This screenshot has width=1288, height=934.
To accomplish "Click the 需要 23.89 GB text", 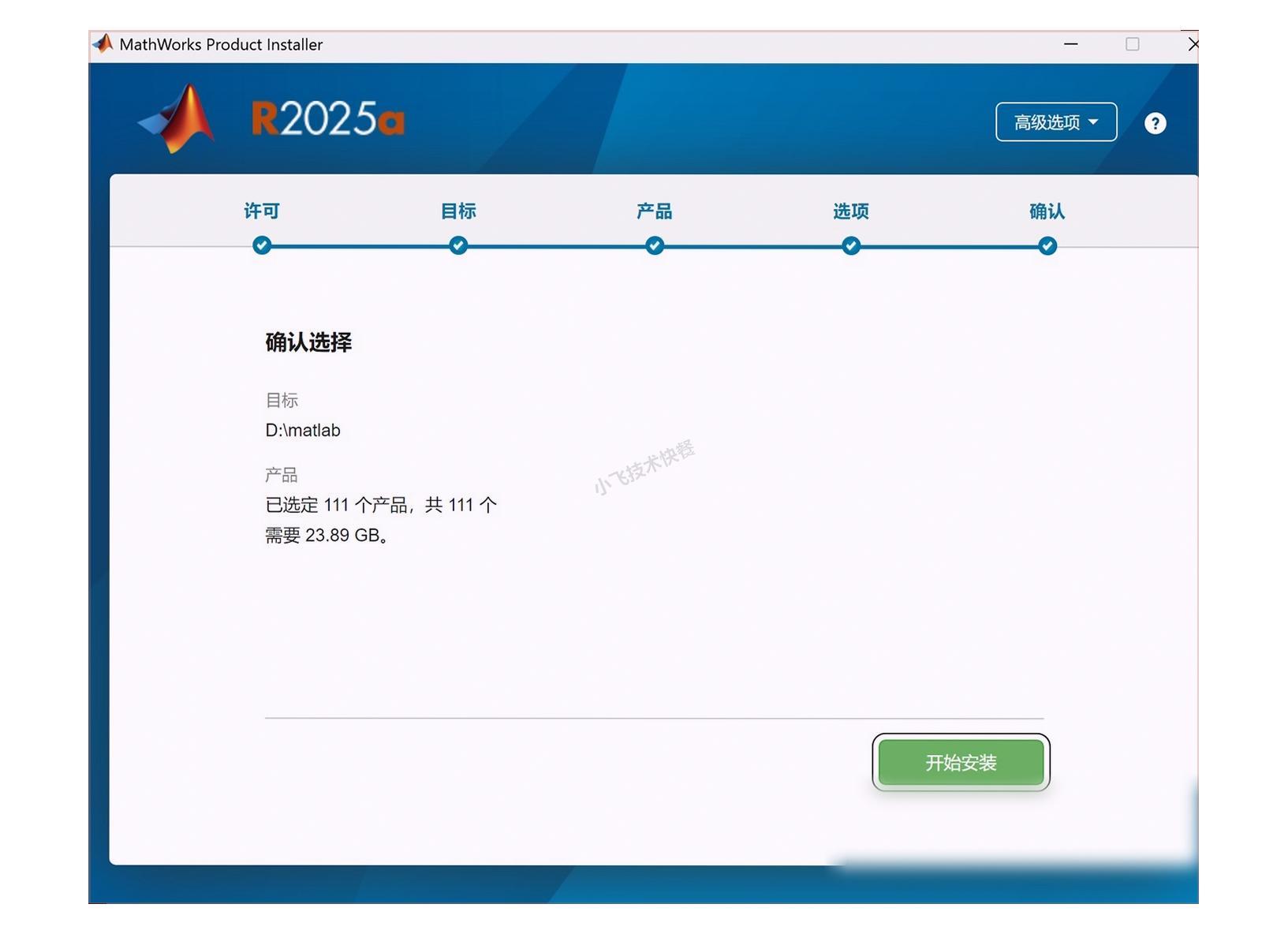I will pyautogui.click(x=326, y=536).
